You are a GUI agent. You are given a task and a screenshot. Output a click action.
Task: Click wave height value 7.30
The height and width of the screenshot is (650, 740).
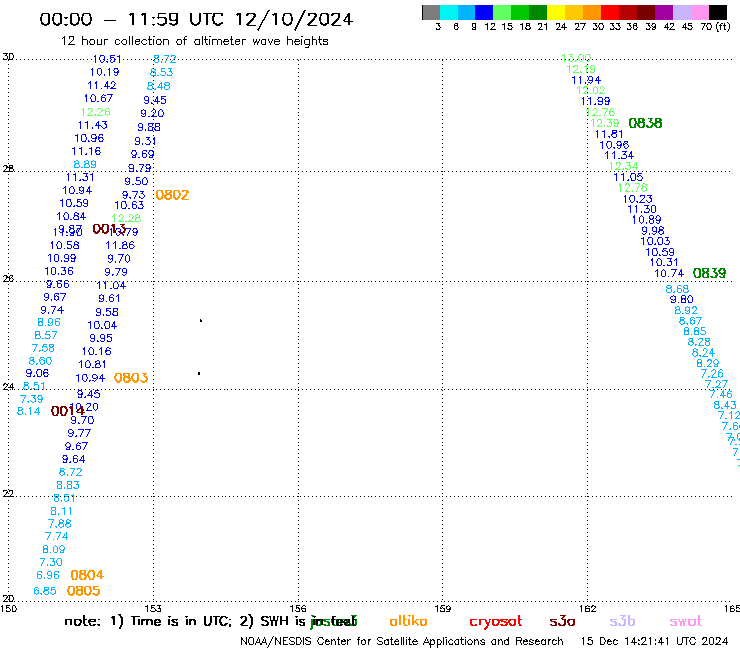51,562
